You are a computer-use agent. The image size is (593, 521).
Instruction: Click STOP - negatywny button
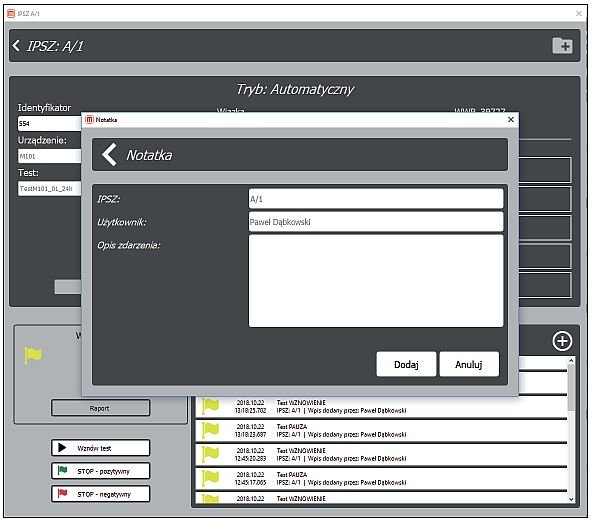(x=100, y=494)
